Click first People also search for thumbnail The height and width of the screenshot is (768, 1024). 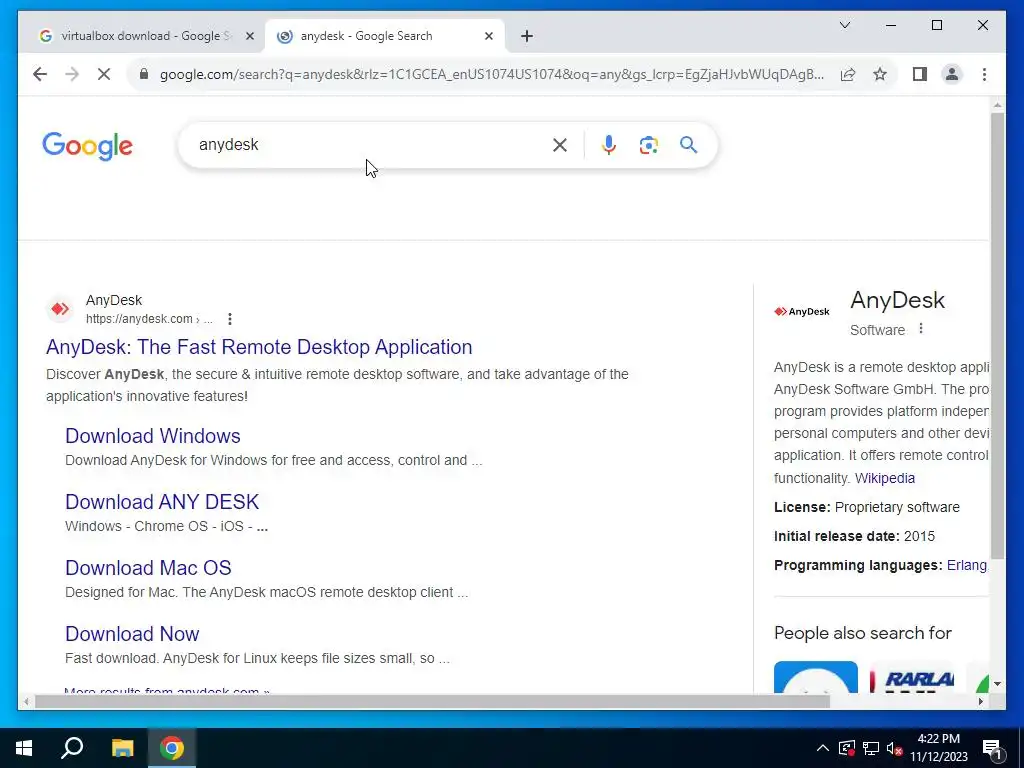(x=816, y=677)
